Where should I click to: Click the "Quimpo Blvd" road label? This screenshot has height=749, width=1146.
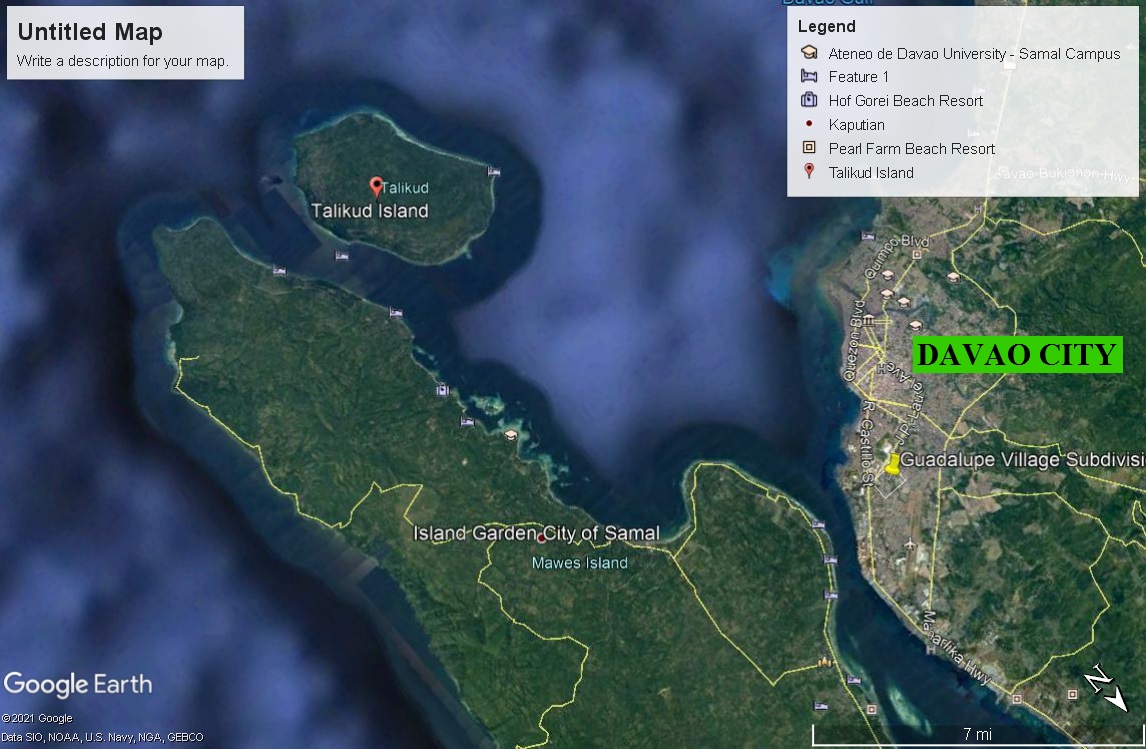(x=897, y=256)
